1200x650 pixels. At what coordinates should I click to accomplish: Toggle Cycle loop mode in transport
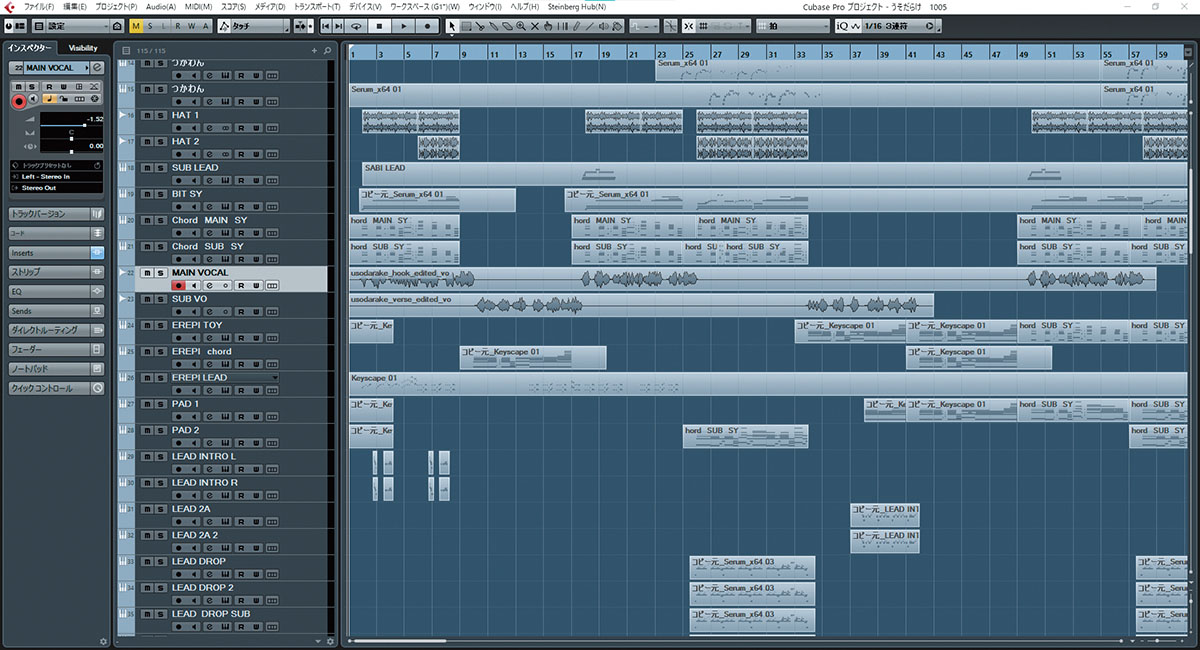[x=356, y=25]
